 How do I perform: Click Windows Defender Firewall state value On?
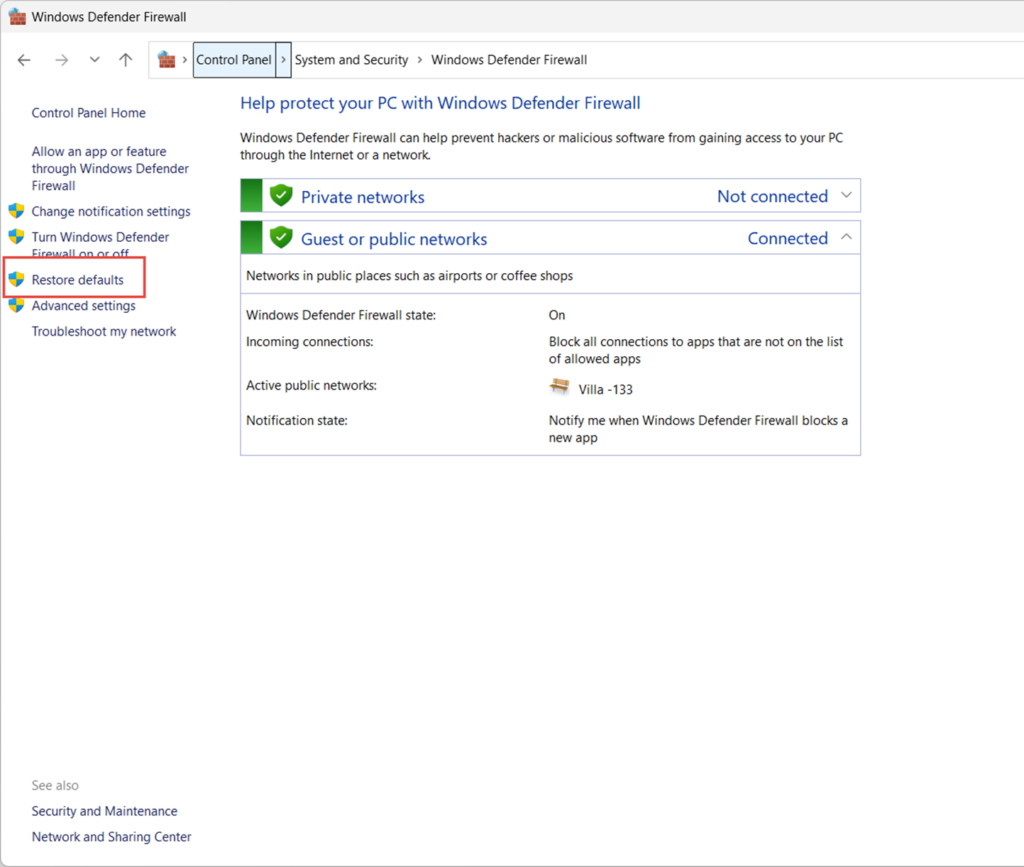click(557, 315)
